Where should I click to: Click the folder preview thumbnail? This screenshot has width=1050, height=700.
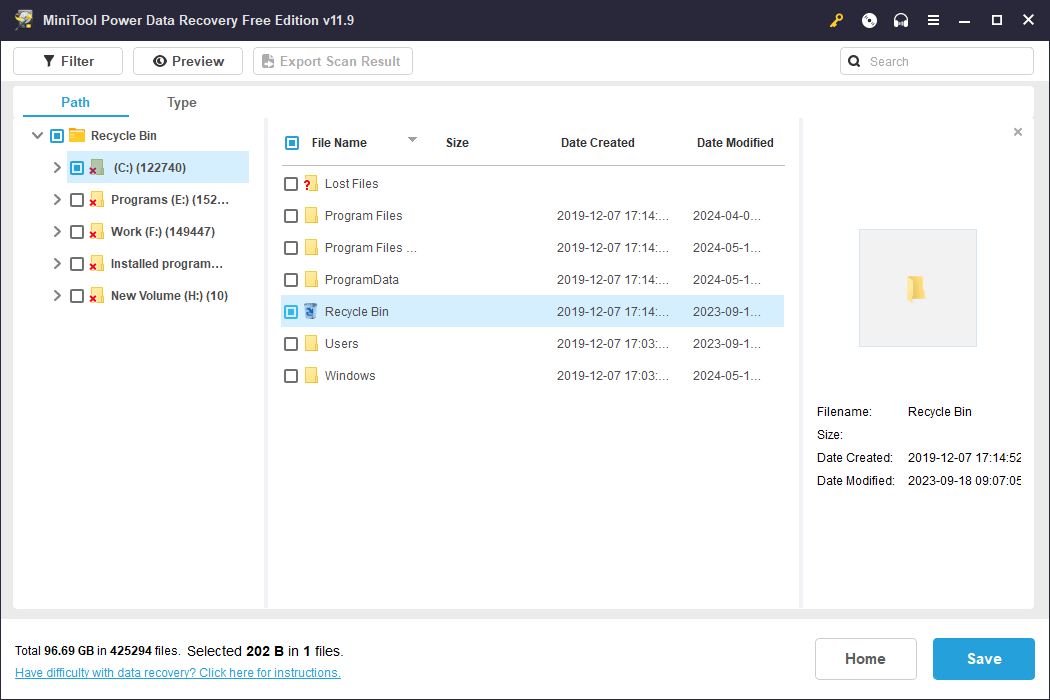pos(917,288)
